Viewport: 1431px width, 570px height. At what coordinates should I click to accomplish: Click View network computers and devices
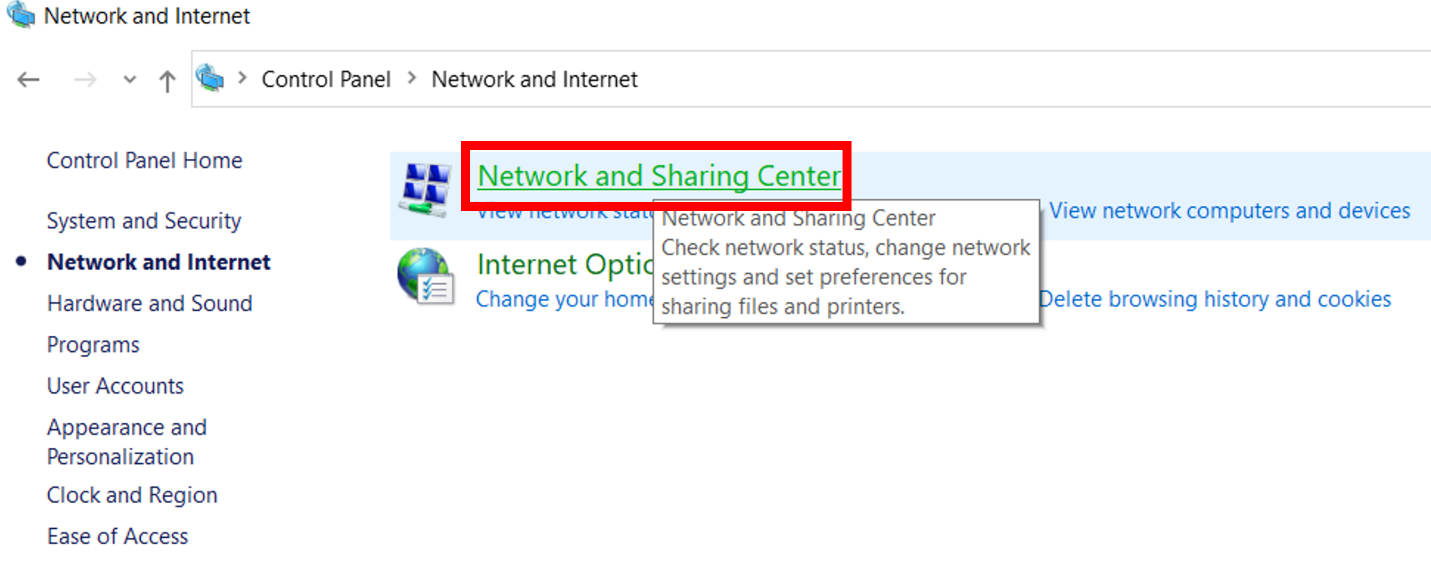pyautogui.click(x=1229, y=211)
